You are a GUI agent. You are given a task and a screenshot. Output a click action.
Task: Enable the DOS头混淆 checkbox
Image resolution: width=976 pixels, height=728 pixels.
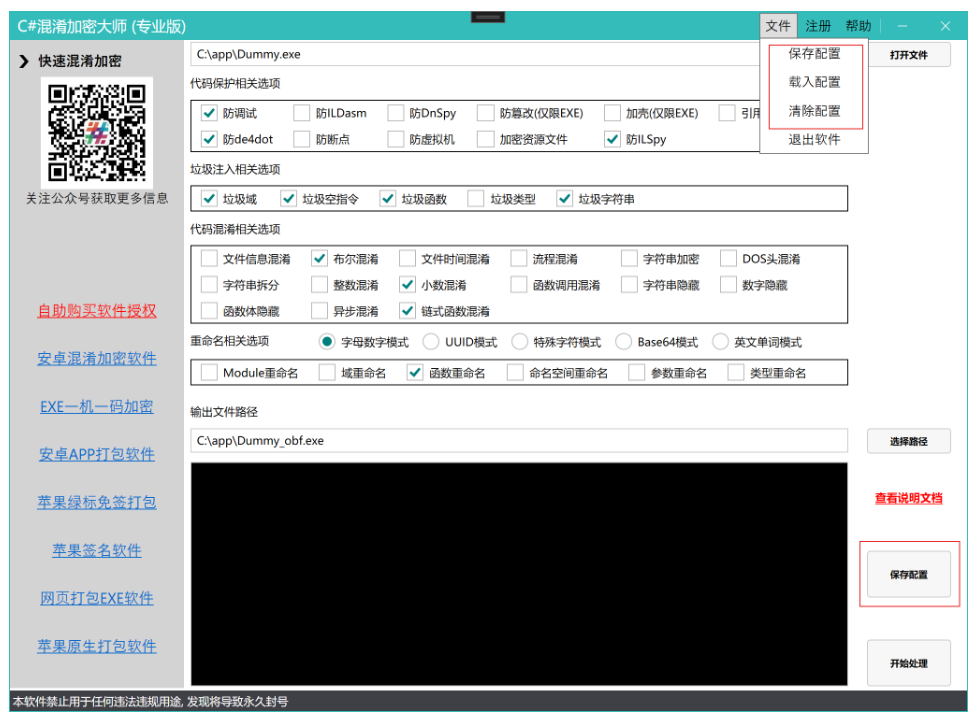coord(728,259)
